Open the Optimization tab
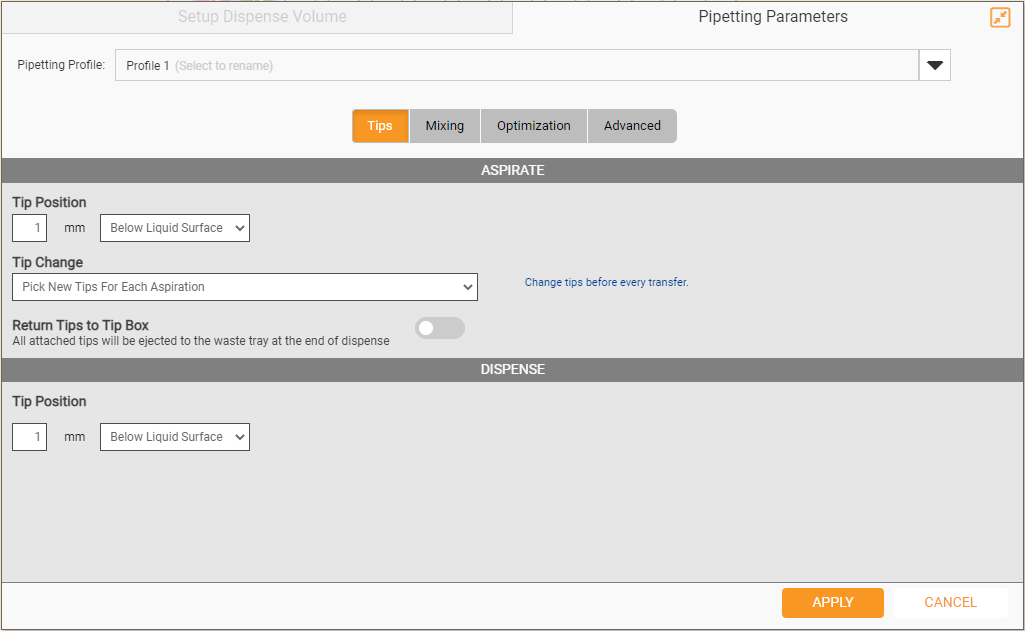Viewport: 1025px width, 631px height. [534, 126]
